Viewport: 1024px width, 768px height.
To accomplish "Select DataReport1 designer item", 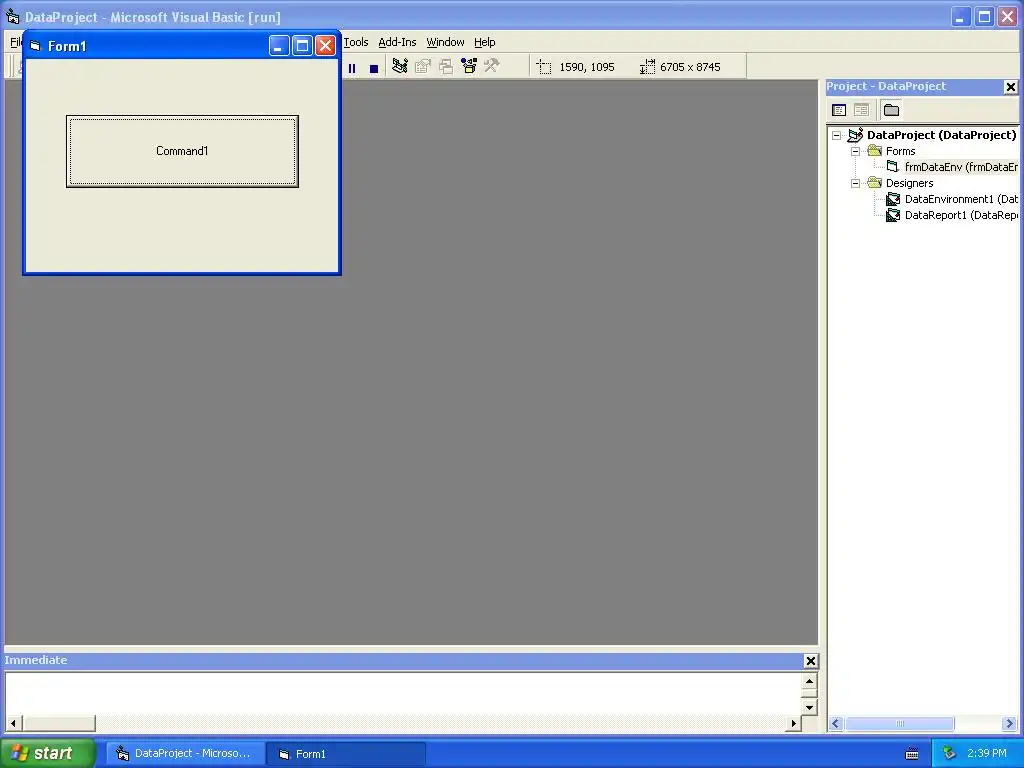I will [961, 215].
